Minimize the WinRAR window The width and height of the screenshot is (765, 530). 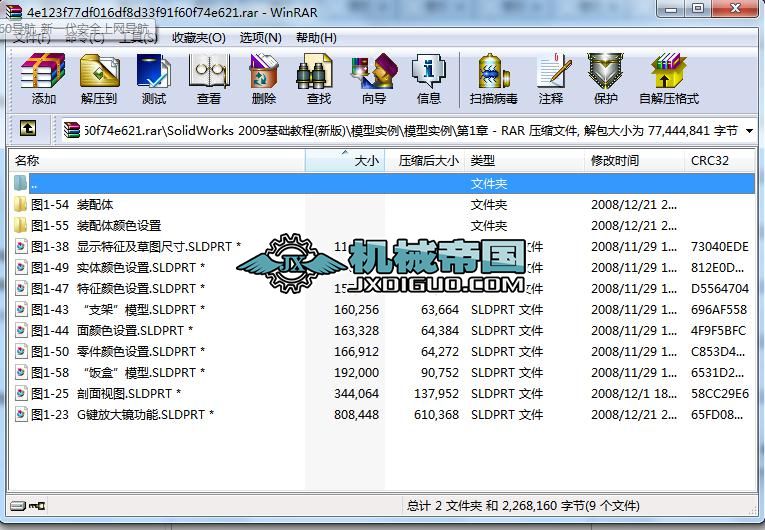[x=672, y=9]
